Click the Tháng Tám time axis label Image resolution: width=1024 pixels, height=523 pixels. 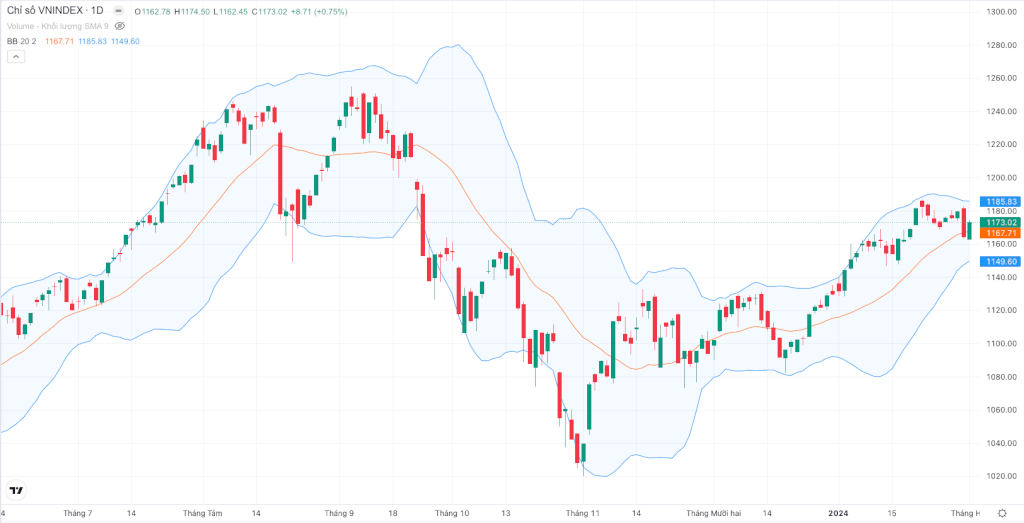202,513
